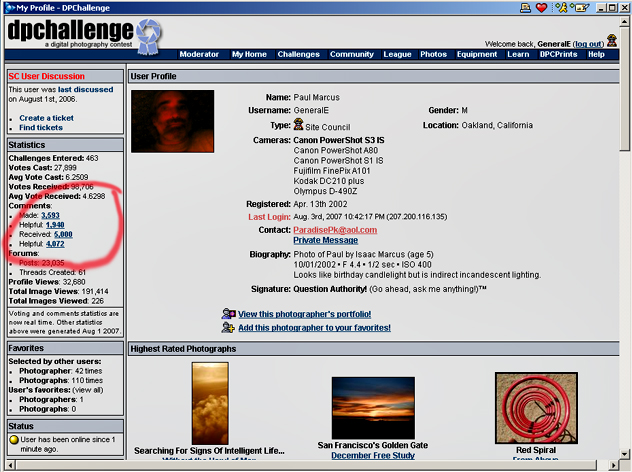Open Helpful received count 4,072
This screenshot has width=632, height=472.
[x=55, y=244]
